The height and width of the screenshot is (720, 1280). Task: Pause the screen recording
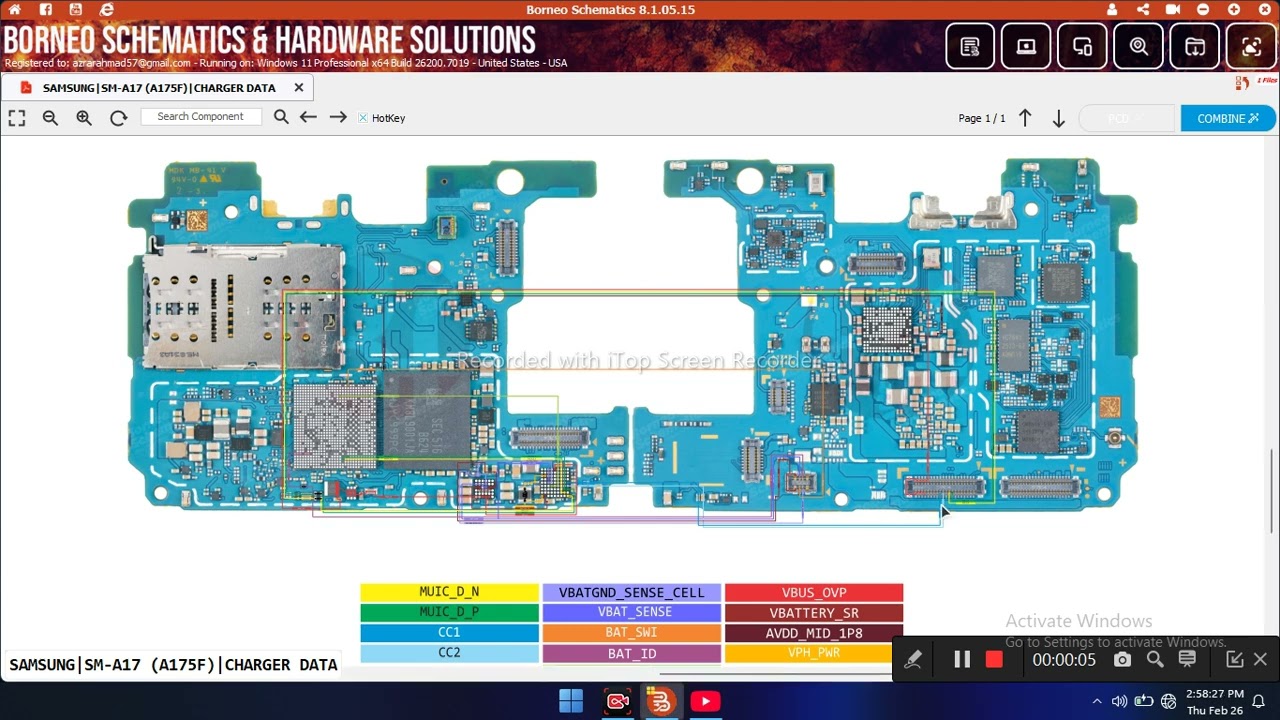[x=961, y=659]
